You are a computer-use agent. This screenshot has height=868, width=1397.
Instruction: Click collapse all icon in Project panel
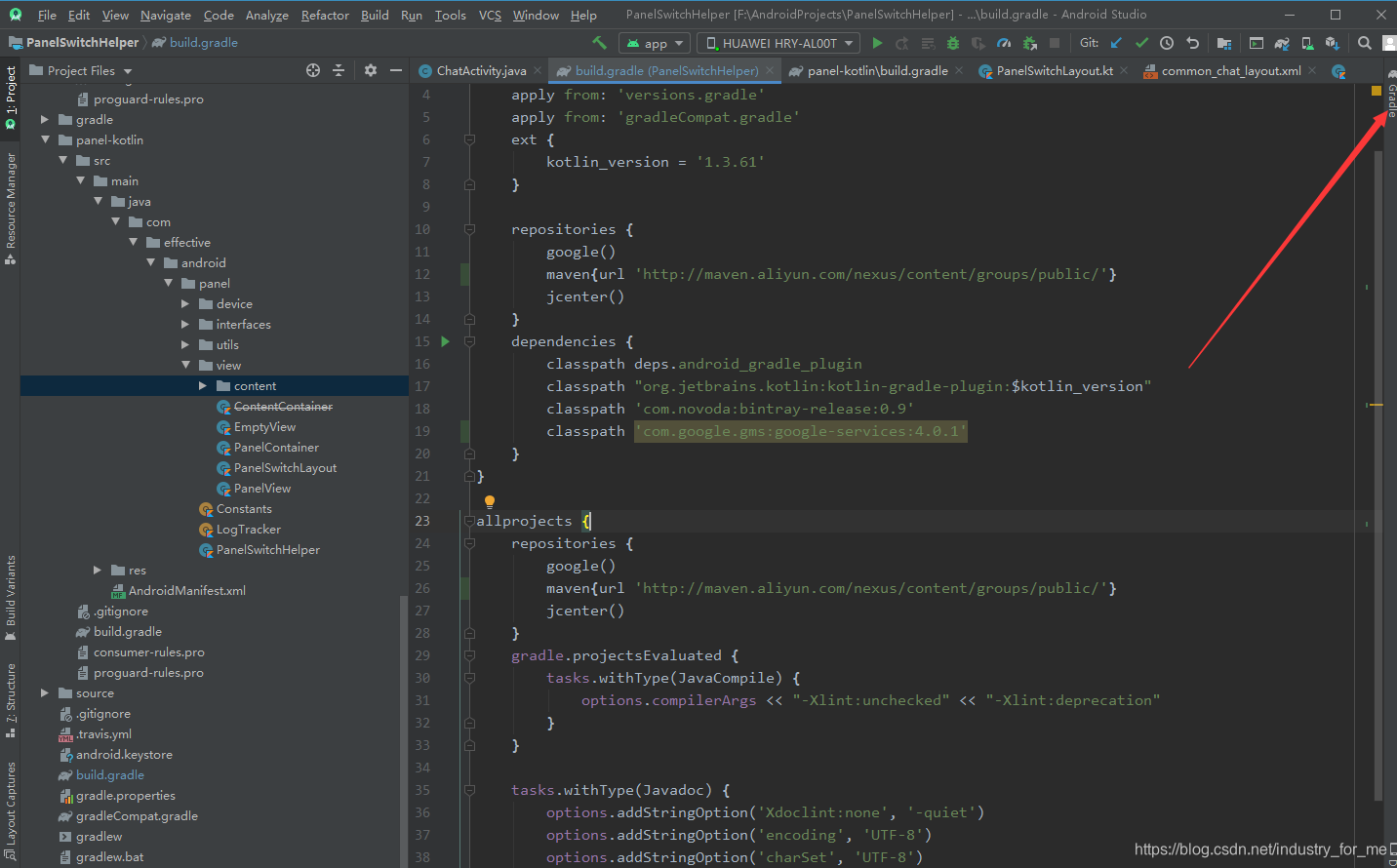339,70
